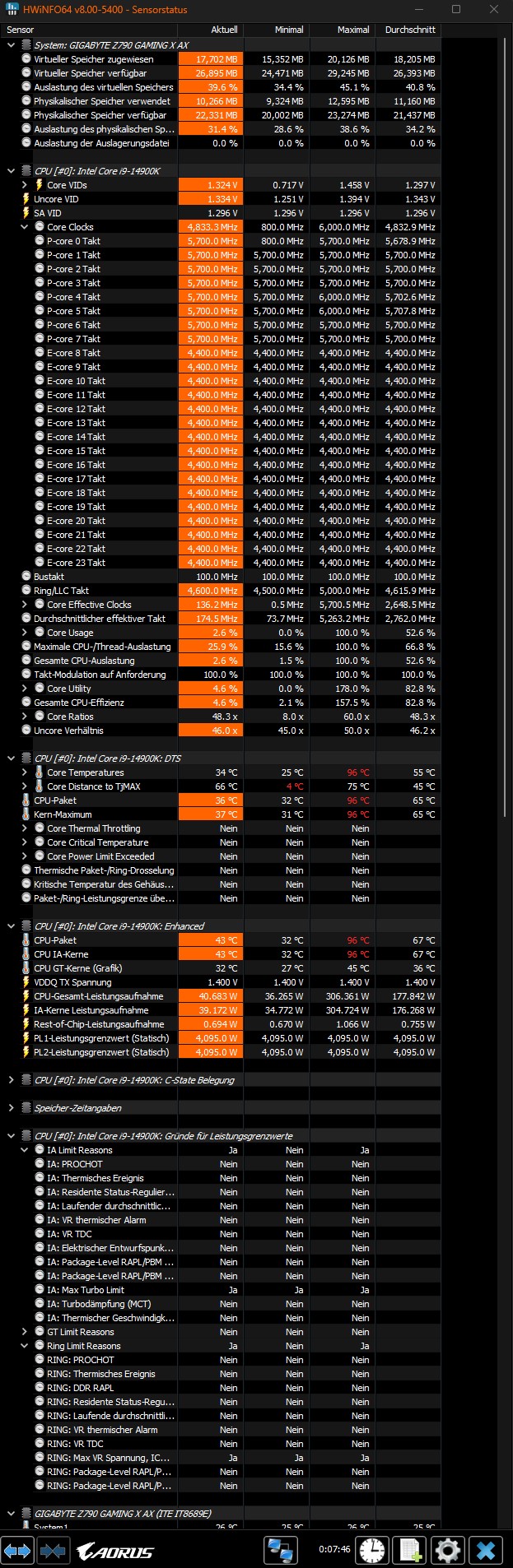Viewport: 513px width, 1568px height.
Task: Click the 4,833.3 MHz Core Clocks value
Action: [212, 227]
